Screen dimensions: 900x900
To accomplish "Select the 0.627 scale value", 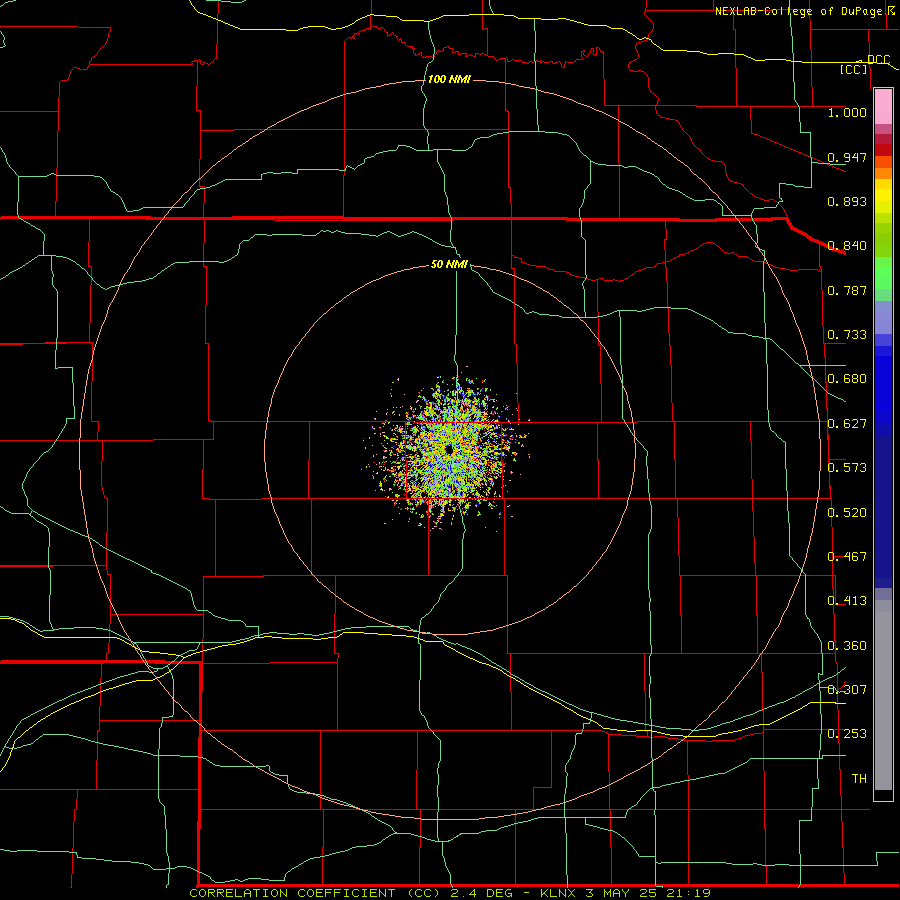I will [847, 424].
